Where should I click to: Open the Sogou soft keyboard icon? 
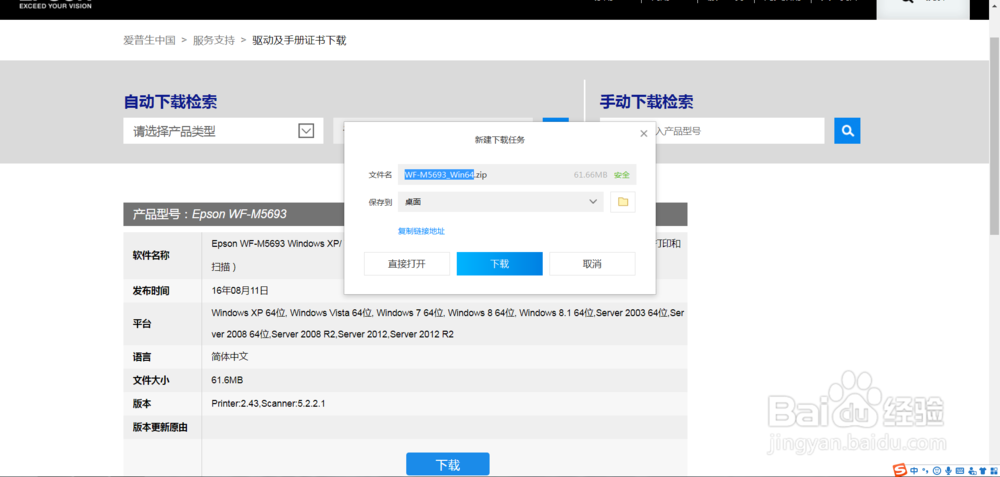point(960,471)
